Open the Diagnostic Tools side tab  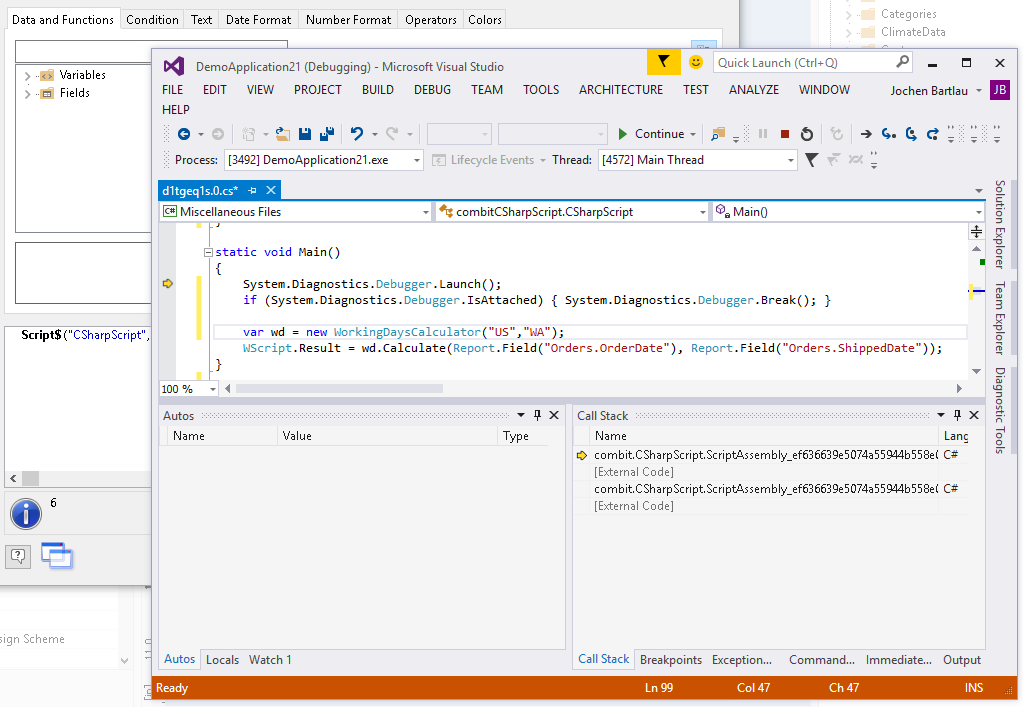pos(1000,410)
